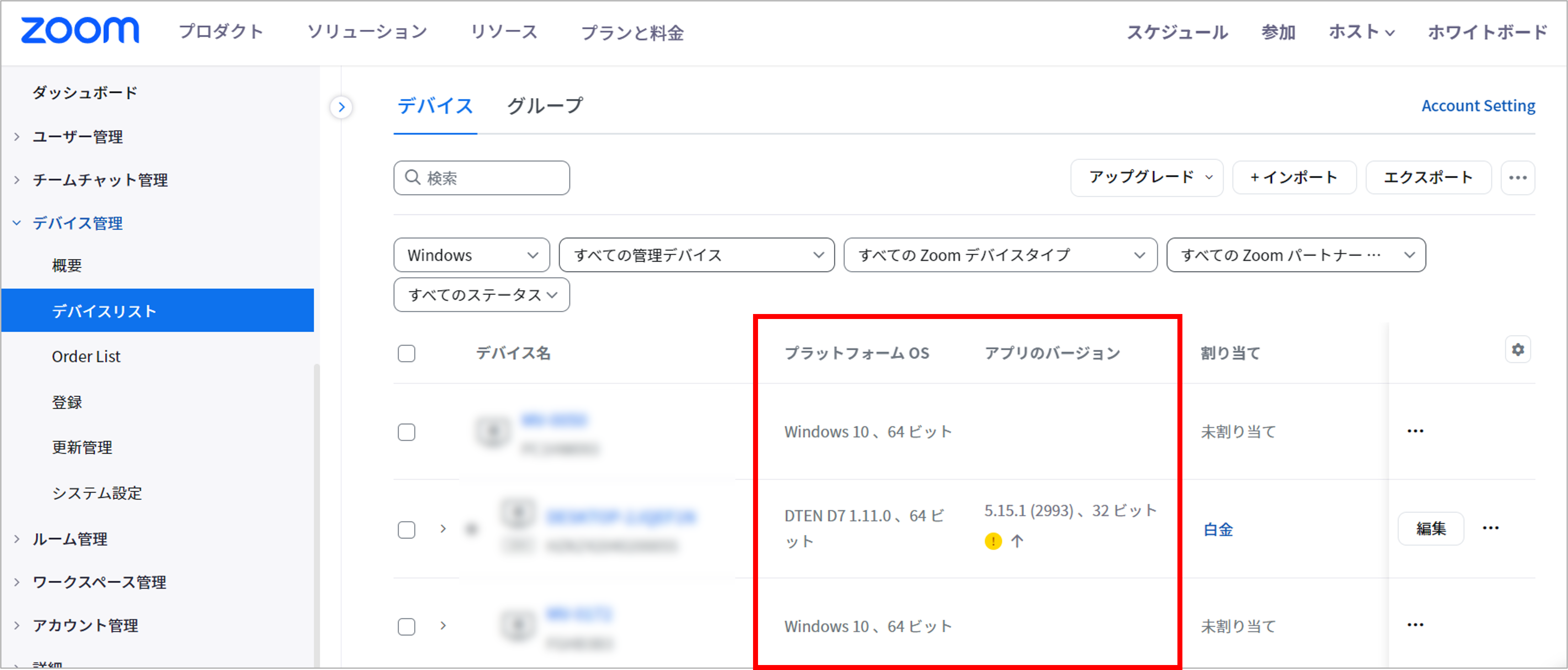The height and width of the screenshot is (670, 1568).
Task: Click the + インポート button
Action: [x=1294, y=178]
